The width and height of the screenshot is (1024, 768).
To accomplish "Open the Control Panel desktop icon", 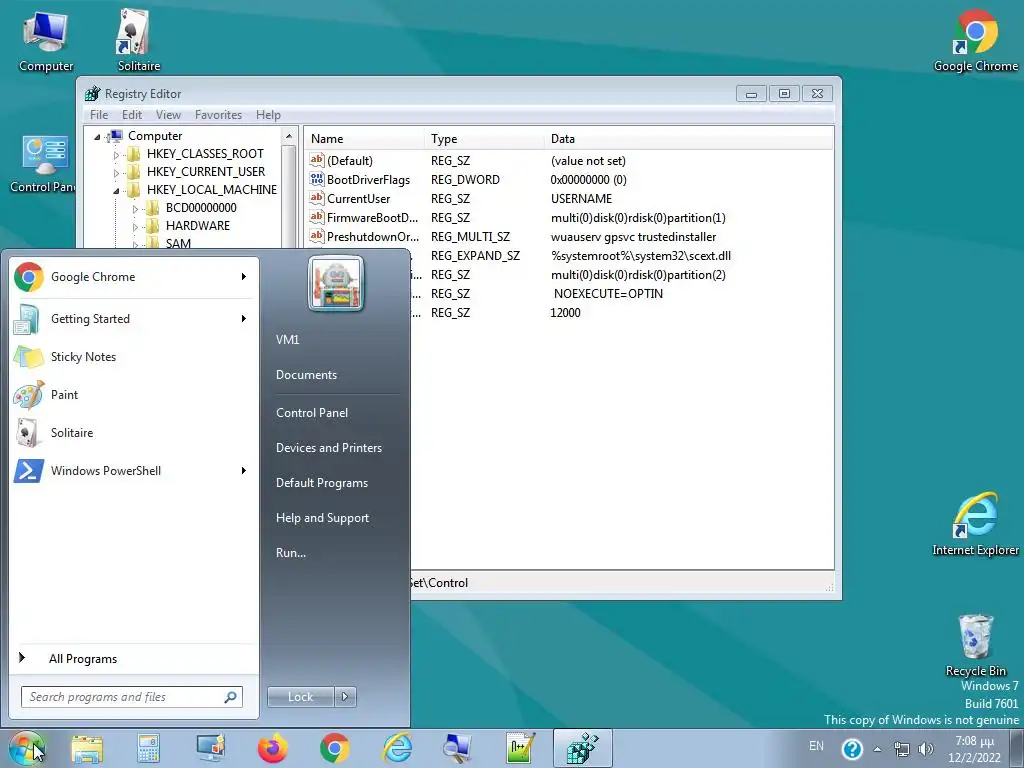I will pyautogui.click(x=44, y=164).
